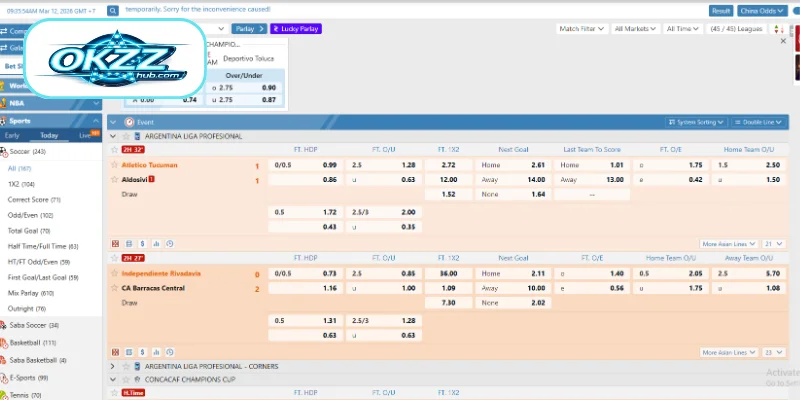Open the (45 / 45) Leagues selector
Viewport: 800px width, 400px height.
pyautogui.click(x=736, y=29)
